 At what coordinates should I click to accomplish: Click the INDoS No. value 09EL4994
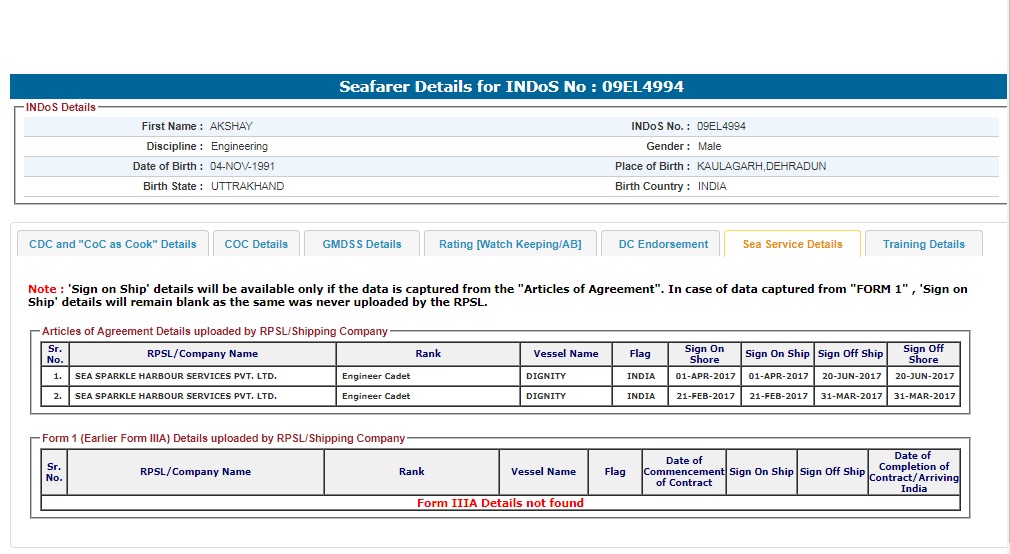(x=721, y=127)
